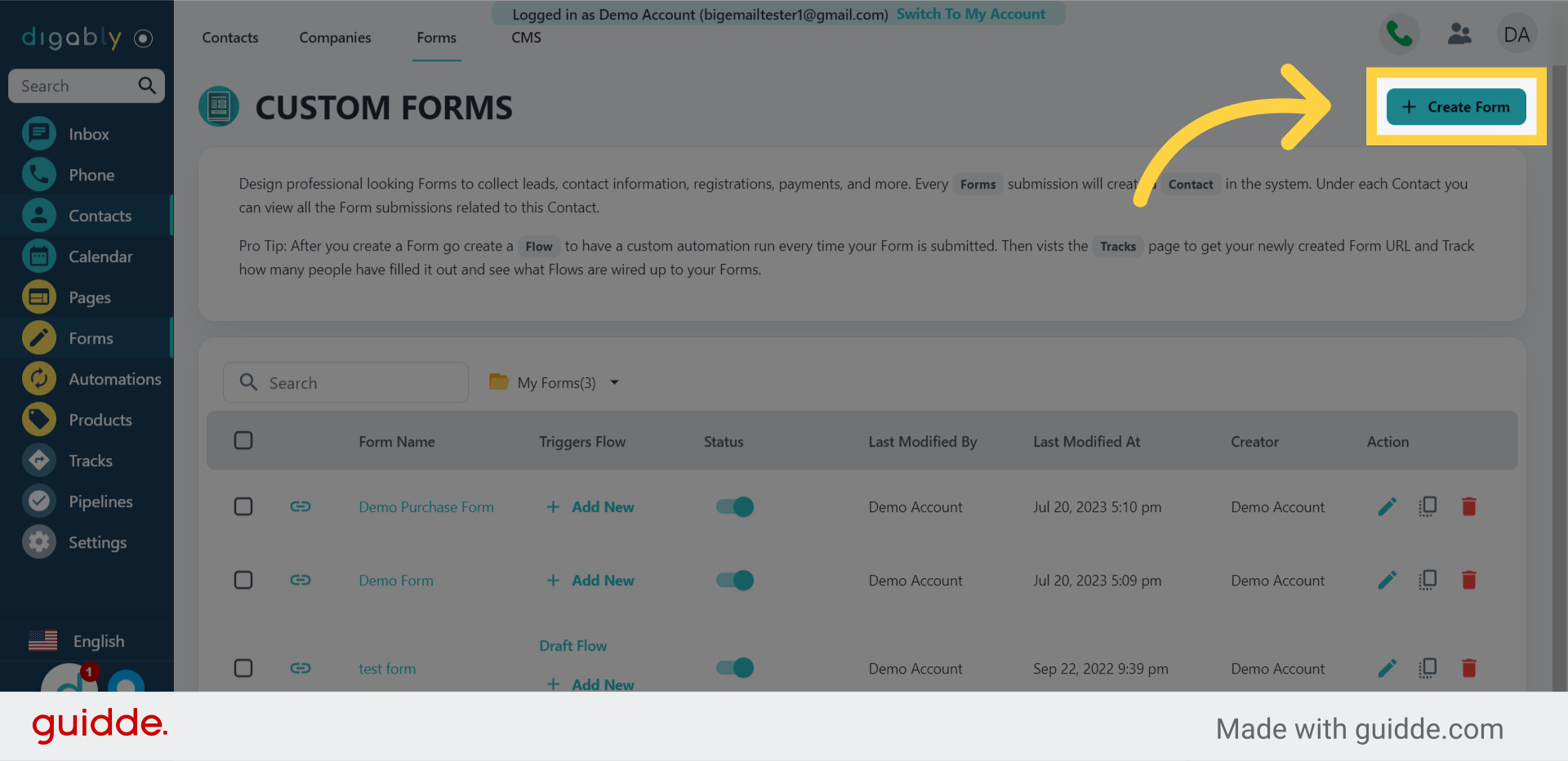Duplicate the Demo Form
Image resolution: width=1568 pixels, height=761 pixels.
1428,581
